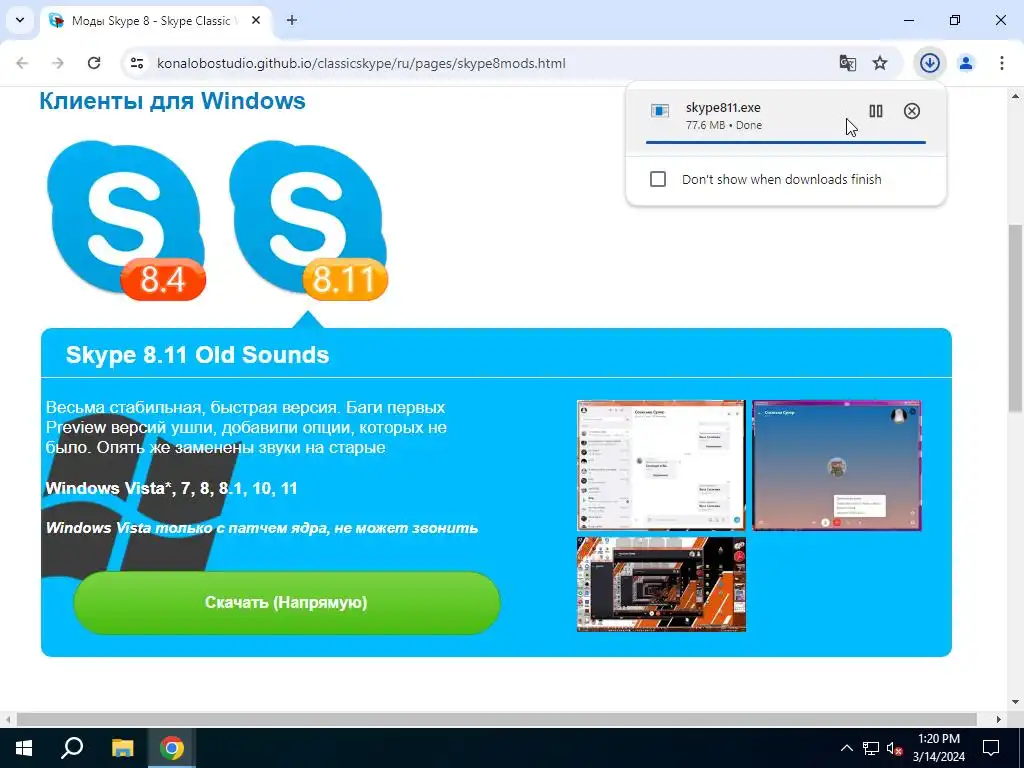
Task: Click Скачать (Напрямую) download button
Action: coord(287,602)
